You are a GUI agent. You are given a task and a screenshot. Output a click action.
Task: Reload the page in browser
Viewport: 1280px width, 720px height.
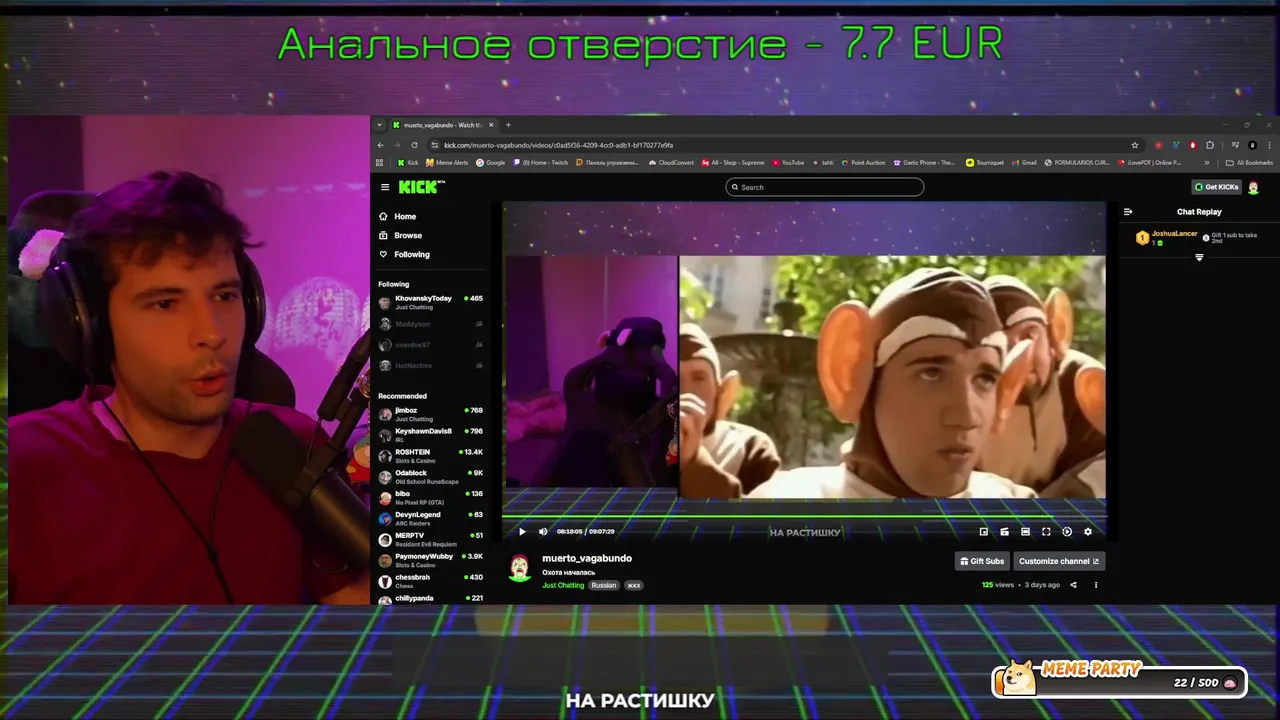point(414,145)
